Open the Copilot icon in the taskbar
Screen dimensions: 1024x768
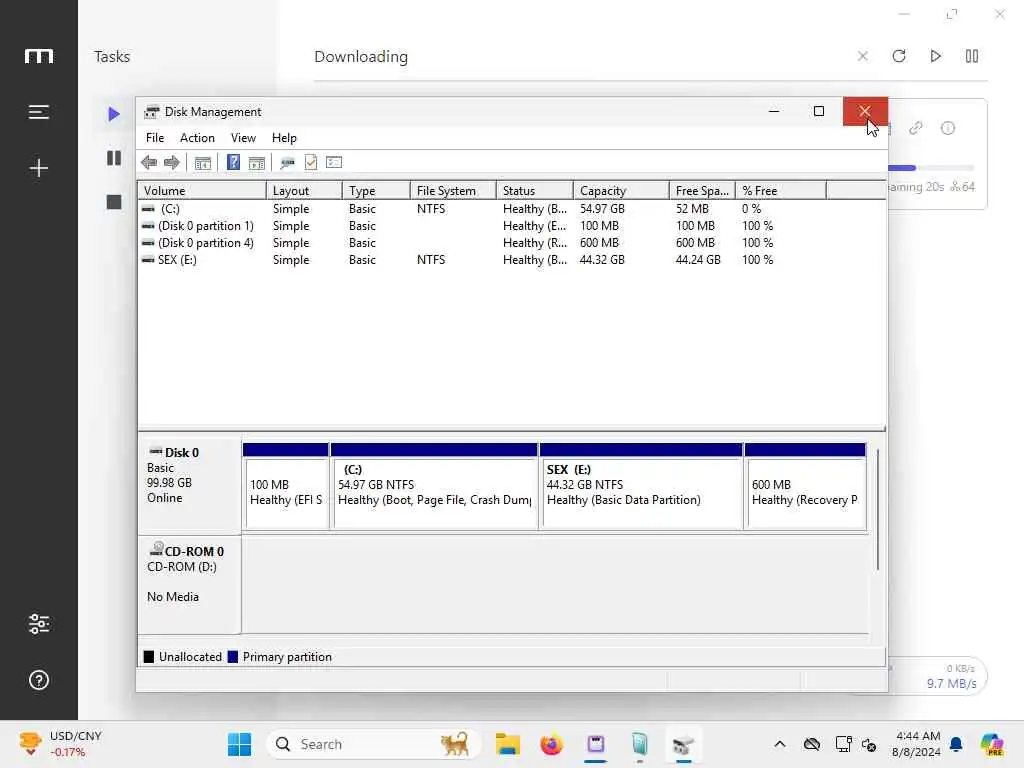[x=991, y=744]
